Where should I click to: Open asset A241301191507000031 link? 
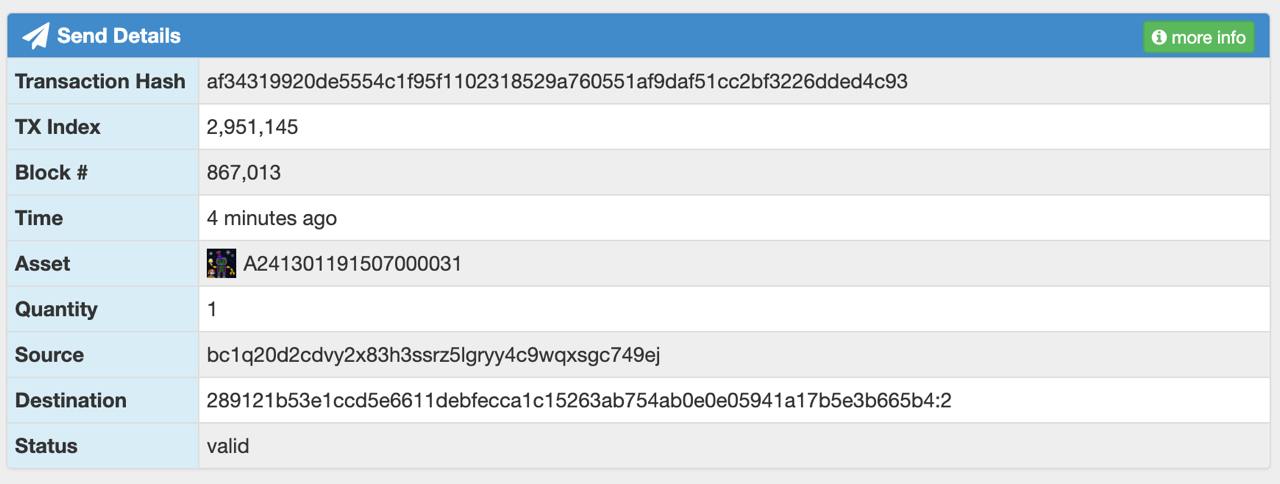click(352, 264)
